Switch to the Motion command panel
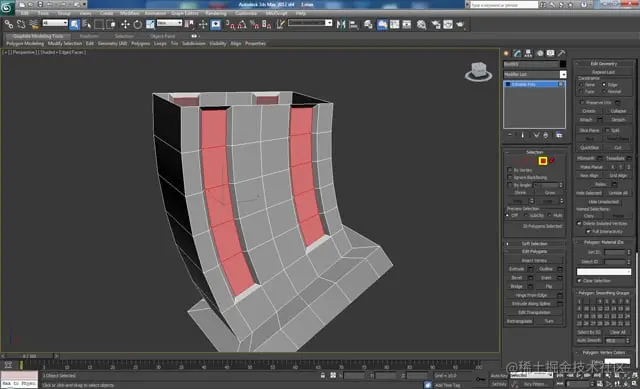Image resolution: width=640 pixels, height=389 pixels. pyautogui.click(x=540, y=53)
